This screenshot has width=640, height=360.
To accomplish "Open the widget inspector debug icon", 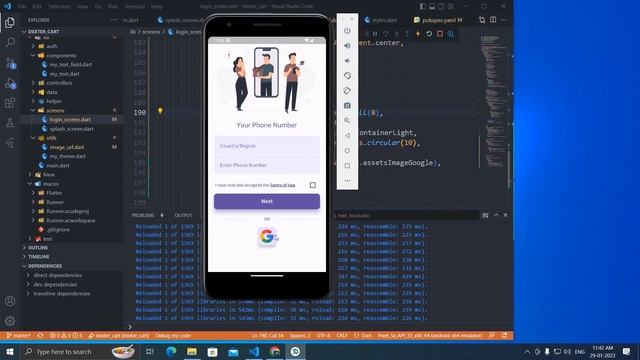I will click(451, 34).
